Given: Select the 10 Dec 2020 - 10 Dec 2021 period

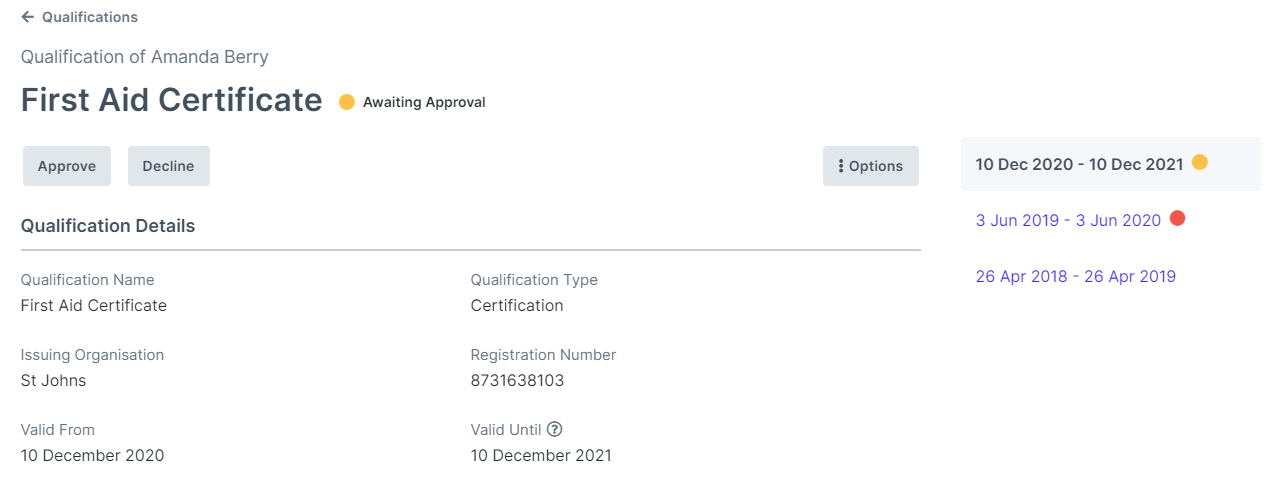Looking at the screenshot, I should pyautogui.click(x=1079, y=164).
